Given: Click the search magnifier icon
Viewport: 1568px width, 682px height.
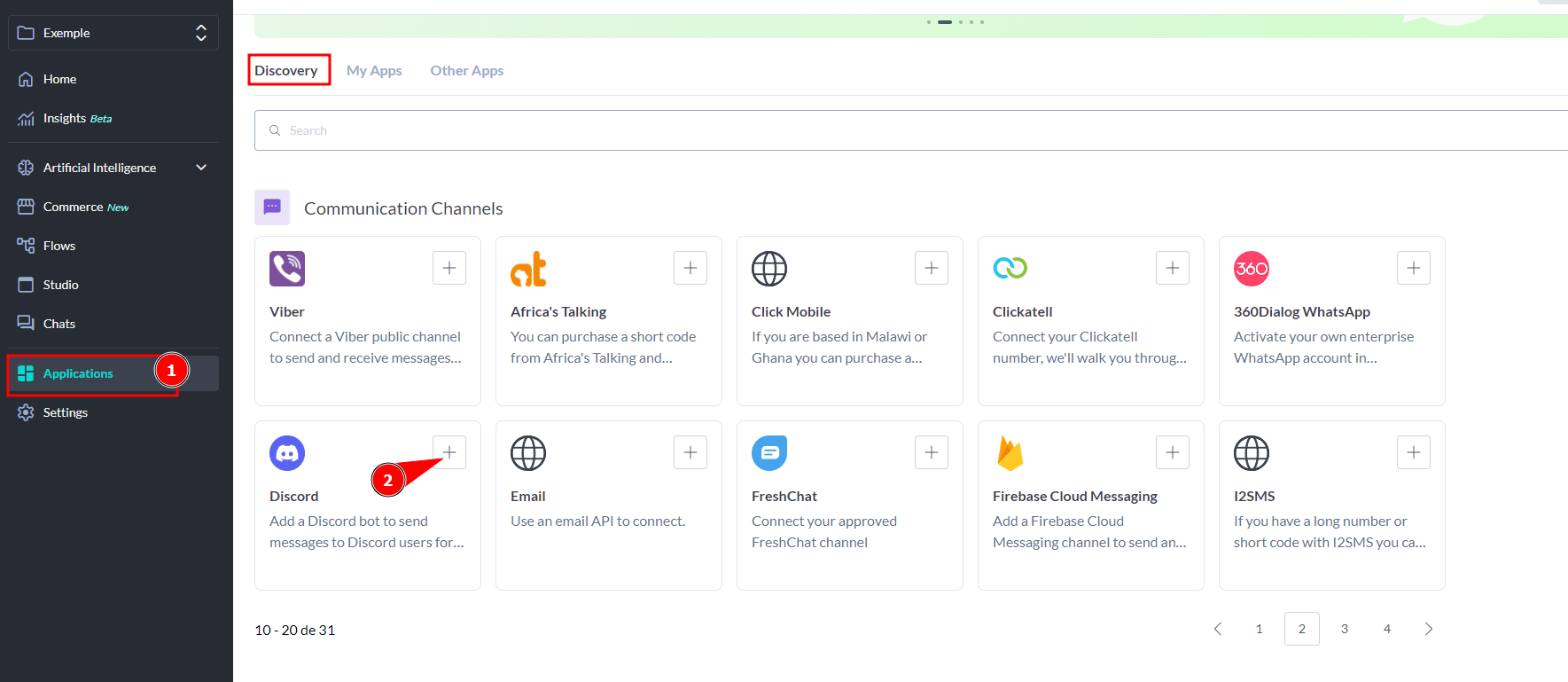Looking at the screenshot, I should [x=275, y=130].
